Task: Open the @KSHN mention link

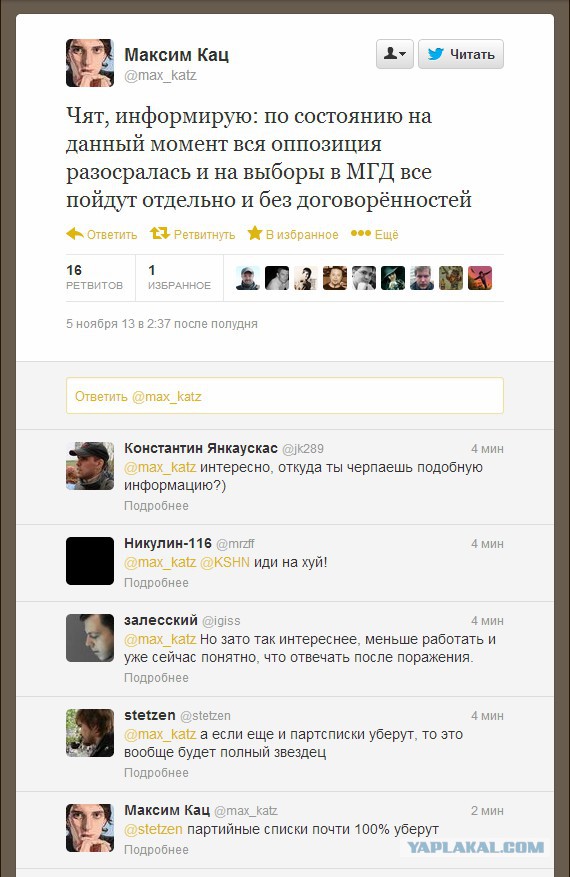Action: [225, 562]
